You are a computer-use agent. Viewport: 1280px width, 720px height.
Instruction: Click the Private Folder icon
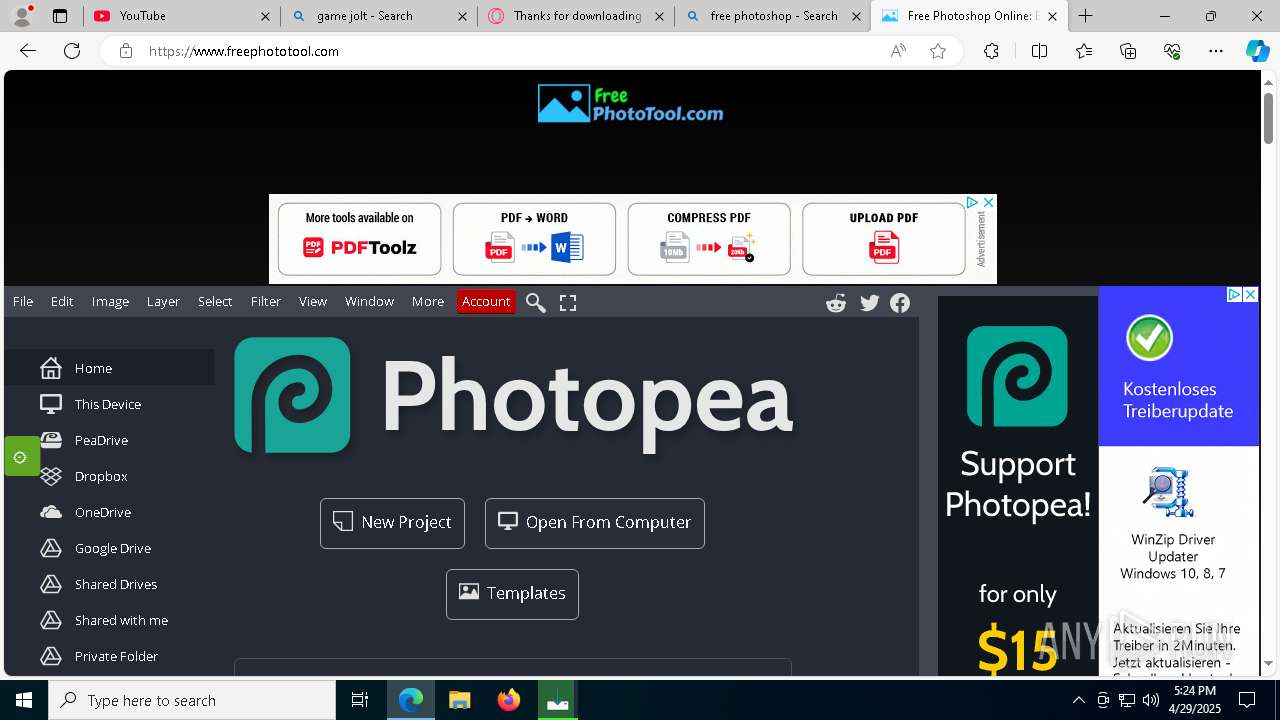pos(51,656)
